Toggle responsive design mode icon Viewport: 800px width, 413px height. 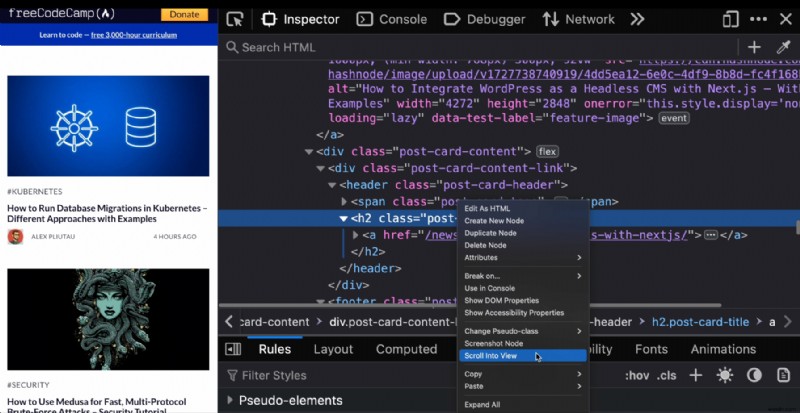click(x=730, y=19)
